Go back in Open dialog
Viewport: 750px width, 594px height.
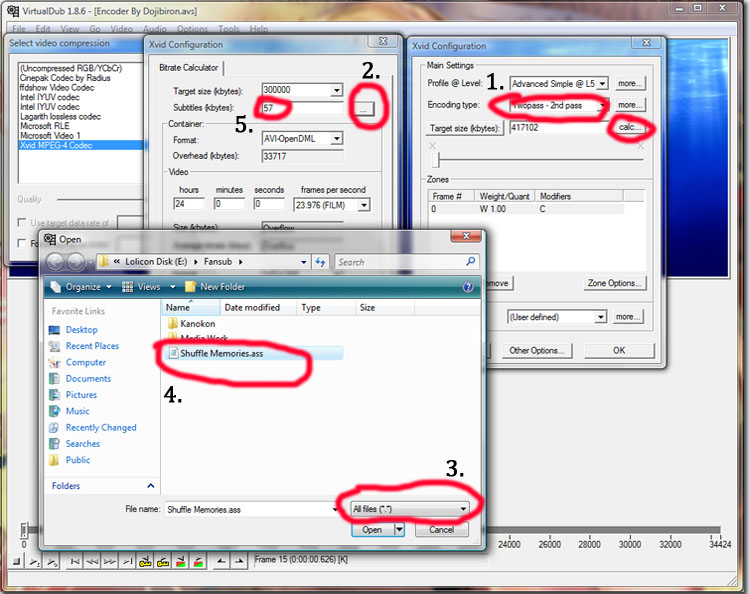click(x=55, y=262)
